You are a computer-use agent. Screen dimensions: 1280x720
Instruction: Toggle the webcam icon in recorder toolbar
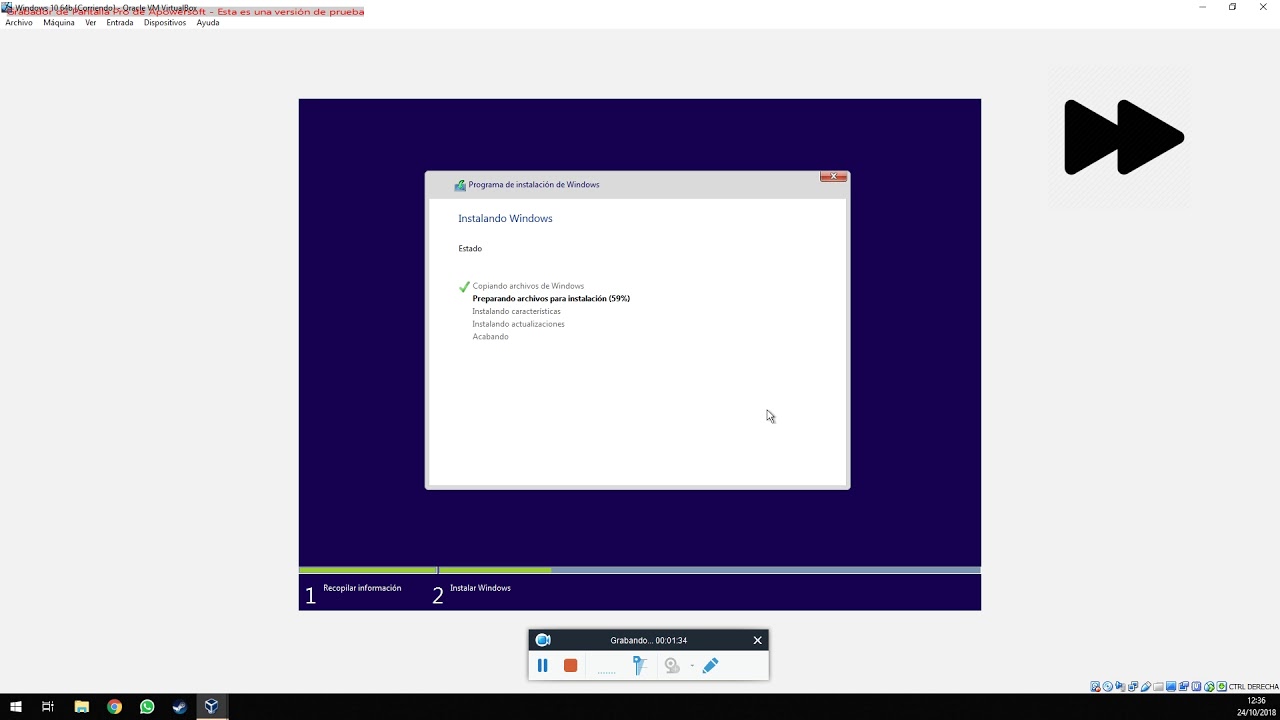(x=673, y=665)
